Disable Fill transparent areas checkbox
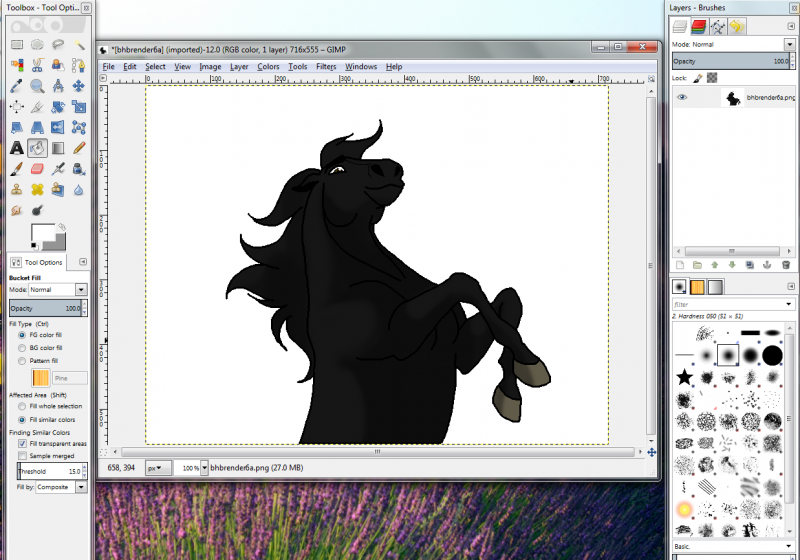This screenshot has width=800, height=560. click(22, 443)
